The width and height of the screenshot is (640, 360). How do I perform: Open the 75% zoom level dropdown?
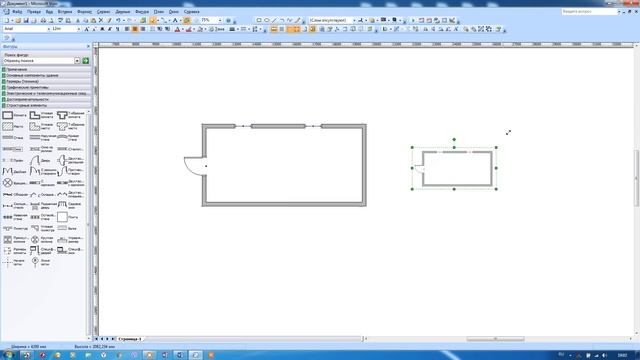coord(220,20)
